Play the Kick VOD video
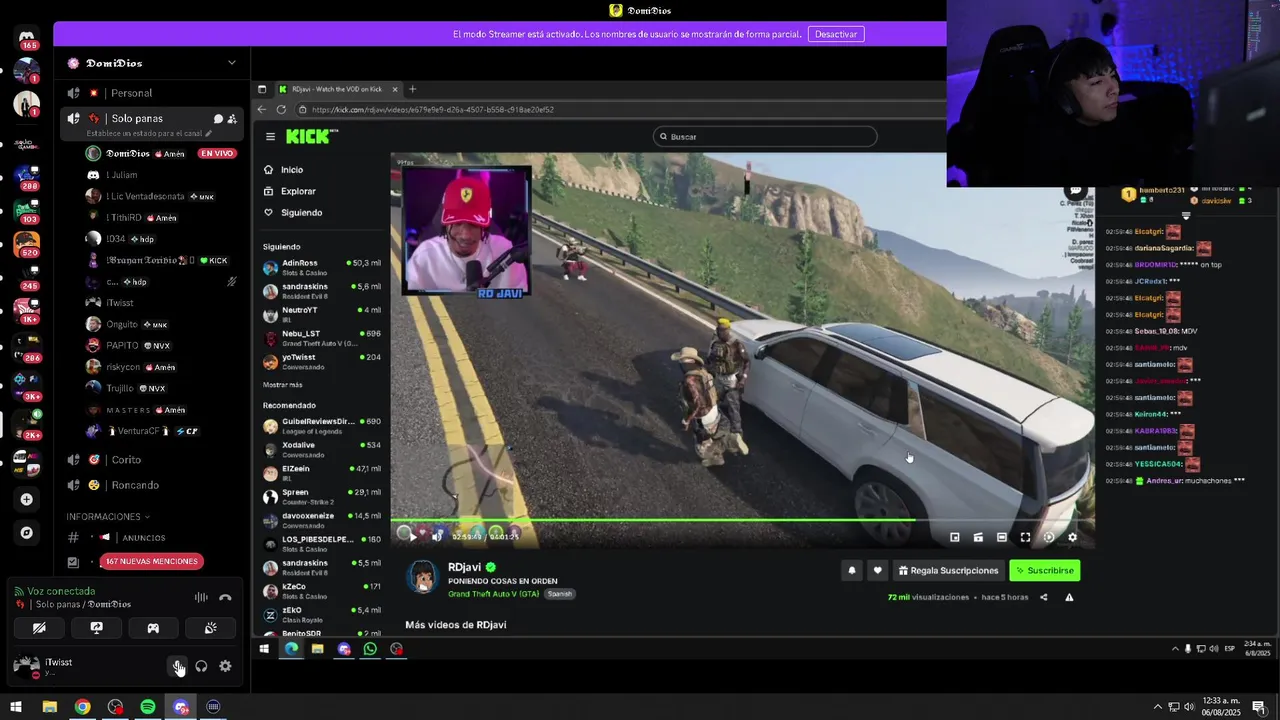 (x=412, y=537)
